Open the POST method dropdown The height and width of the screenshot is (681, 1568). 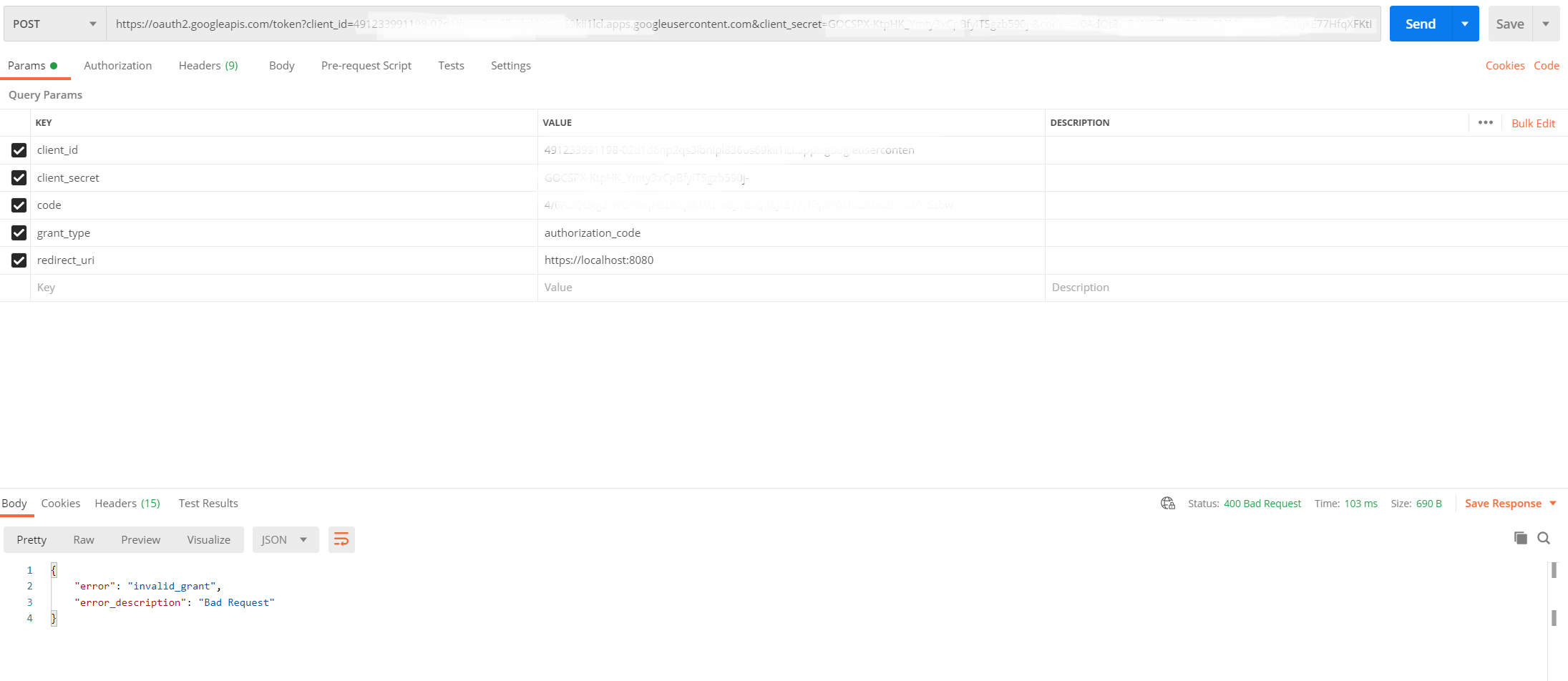54,23
